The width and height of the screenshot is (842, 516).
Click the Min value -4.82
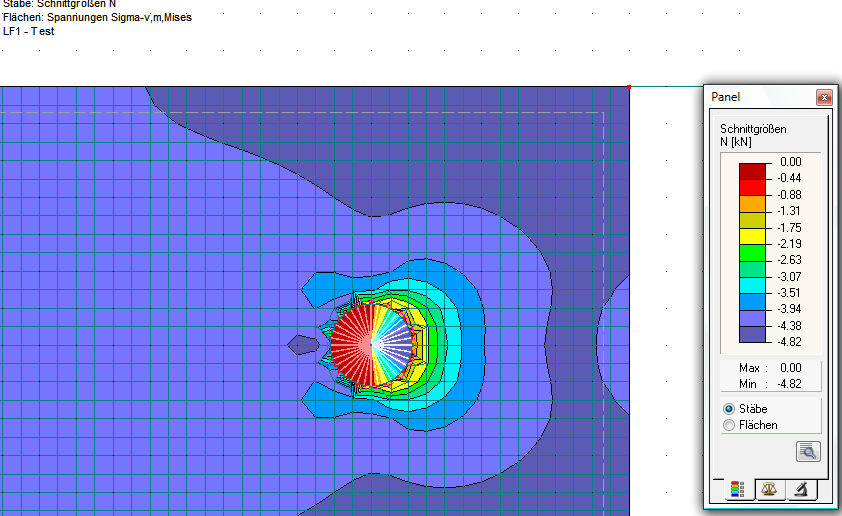tap(789, 384)
